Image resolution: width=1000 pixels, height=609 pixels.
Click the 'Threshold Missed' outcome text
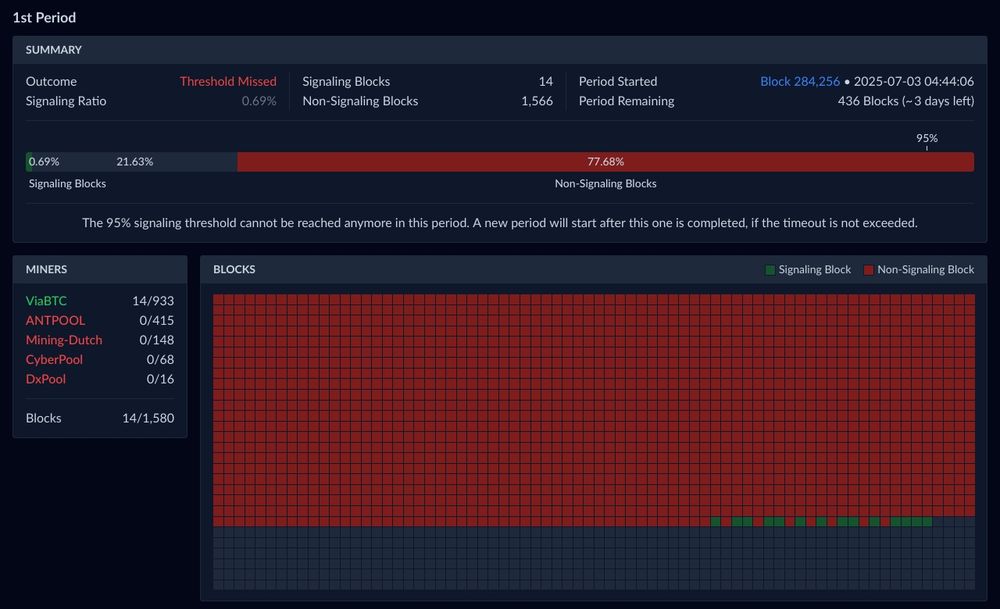228,81
